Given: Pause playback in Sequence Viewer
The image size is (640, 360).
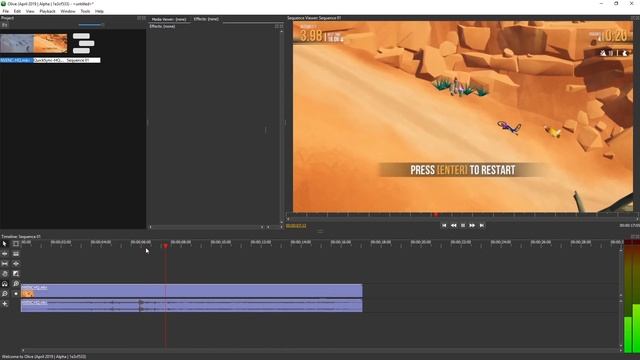Looking at the screenshot, I should (463, 225).
